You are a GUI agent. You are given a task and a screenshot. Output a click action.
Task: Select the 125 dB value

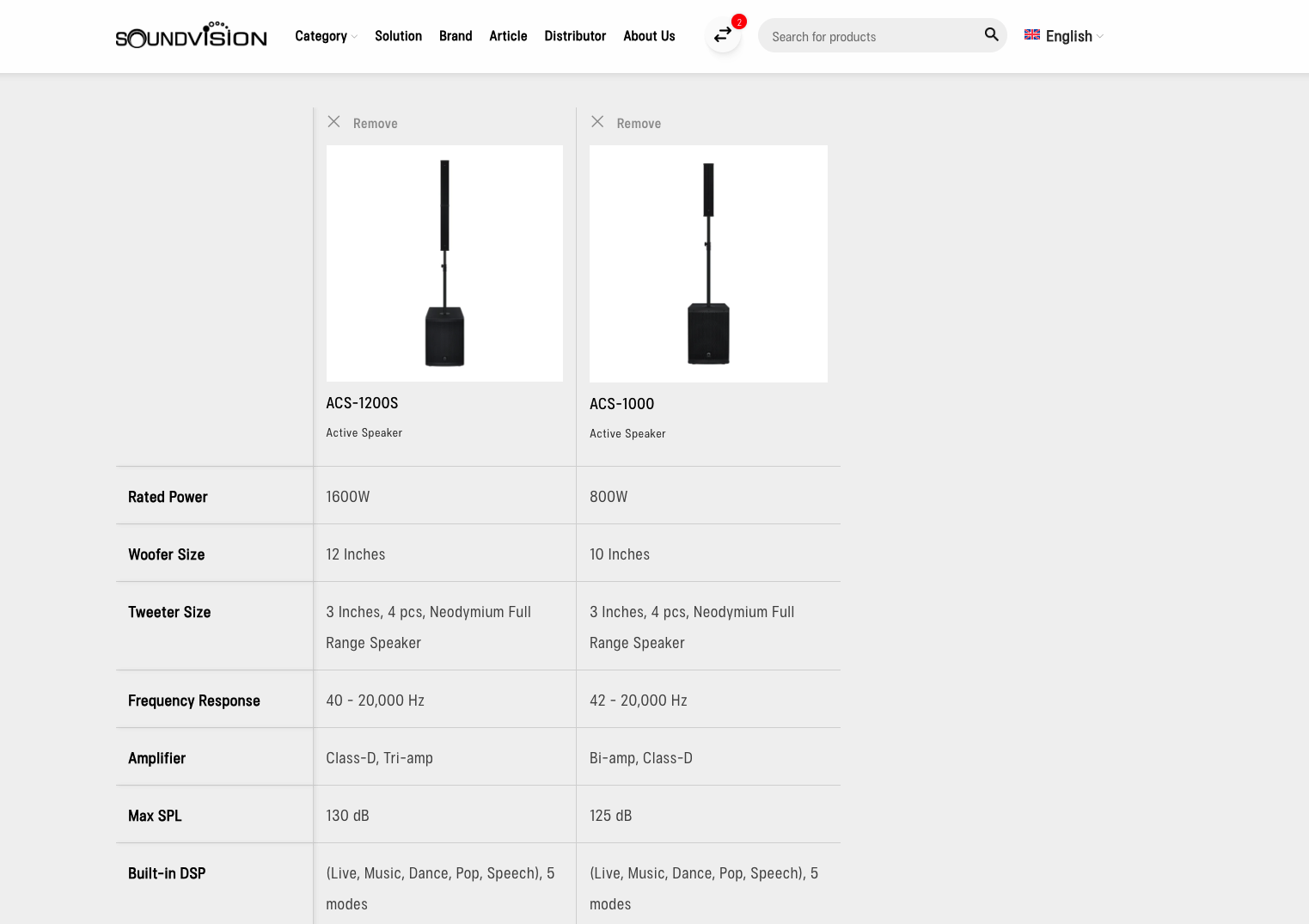pos(610,816)
